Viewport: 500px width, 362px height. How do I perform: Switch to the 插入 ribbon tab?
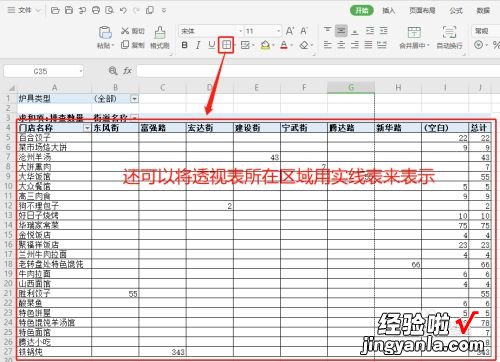coord(388,11)
